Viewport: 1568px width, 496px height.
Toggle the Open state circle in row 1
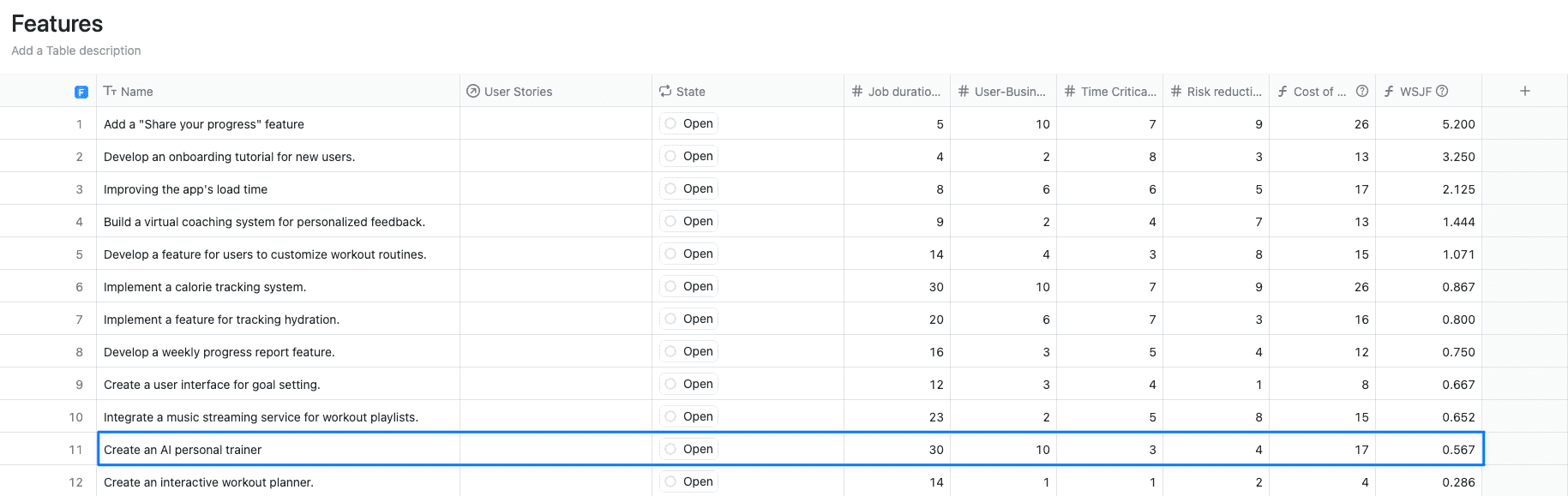click(670, 123)
